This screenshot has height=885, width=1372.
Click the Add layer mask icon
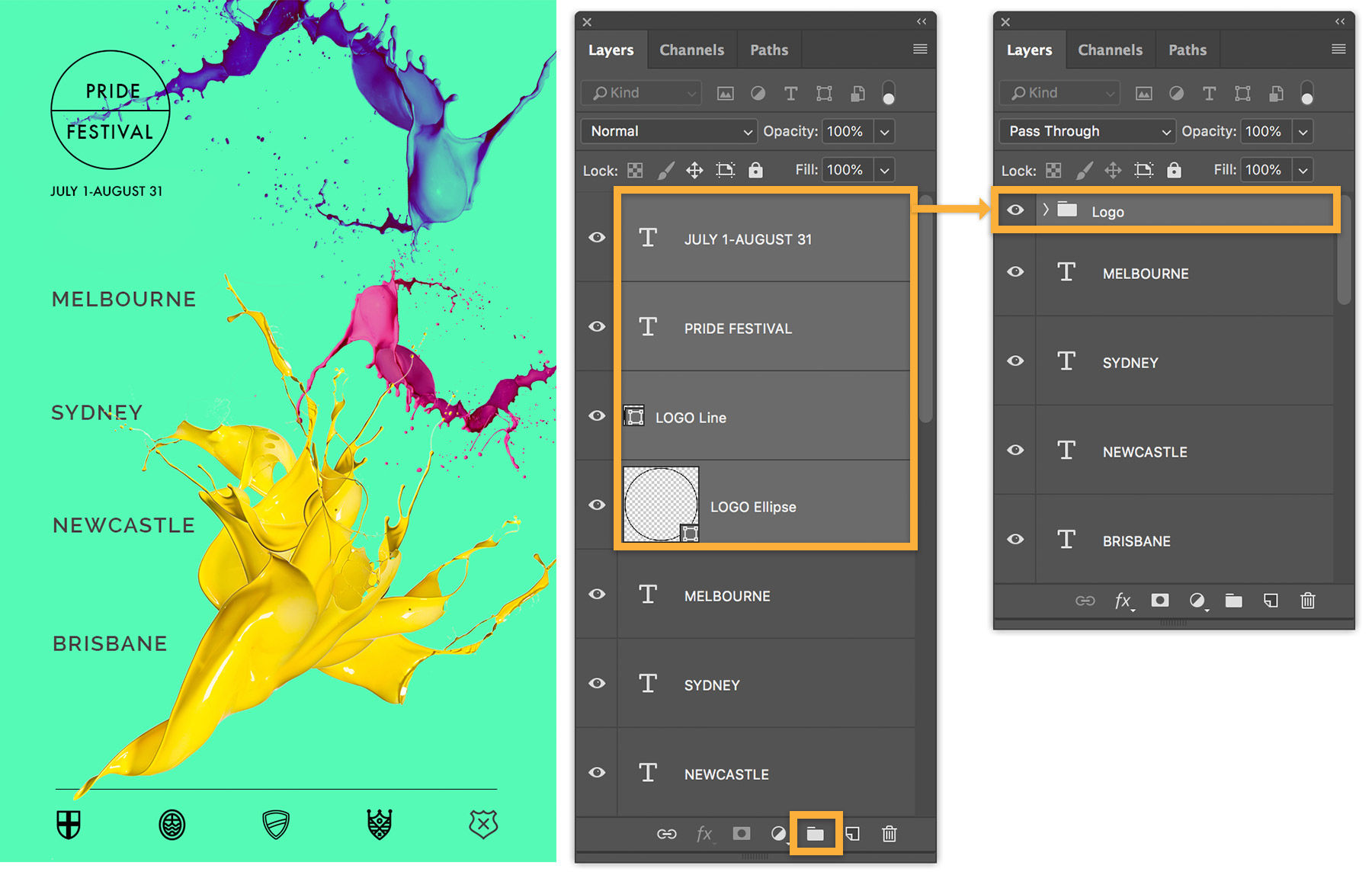(740, 833)
